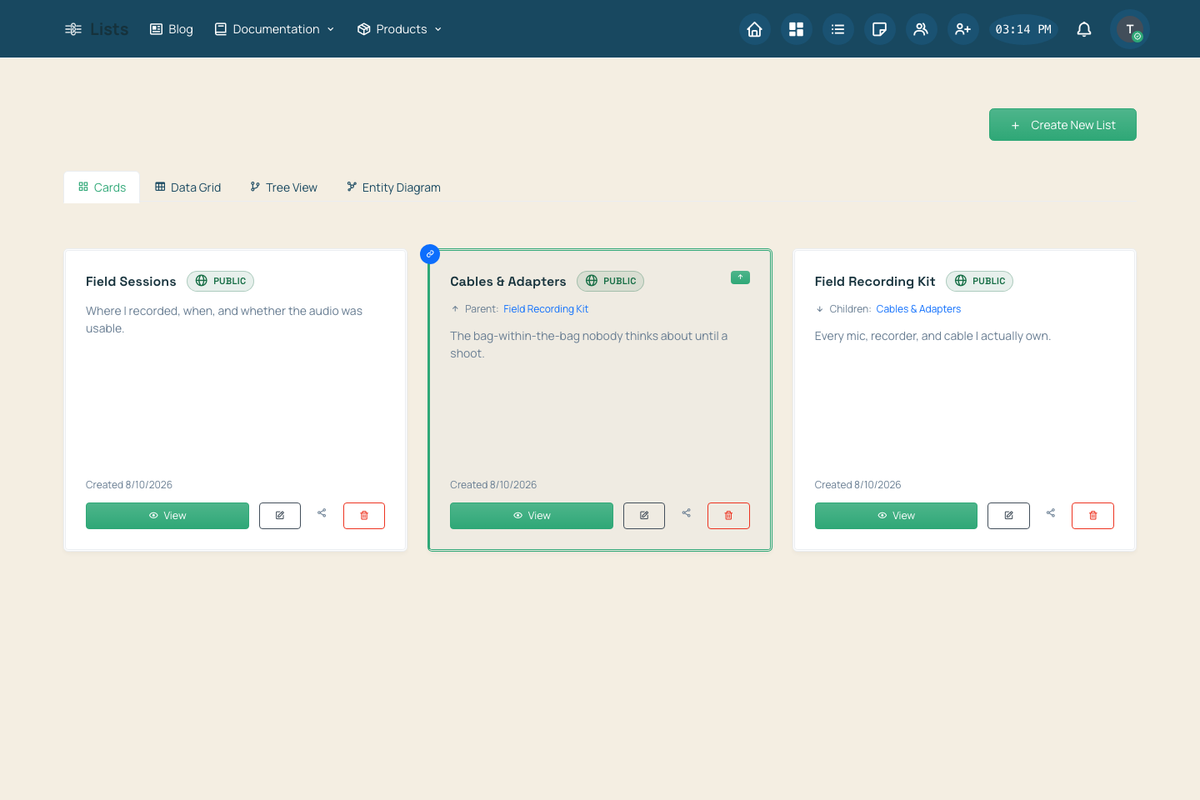The height and width of the screenshot is (800, 1200).
Task: Click the Create New List button
Action: [1063, 125]
